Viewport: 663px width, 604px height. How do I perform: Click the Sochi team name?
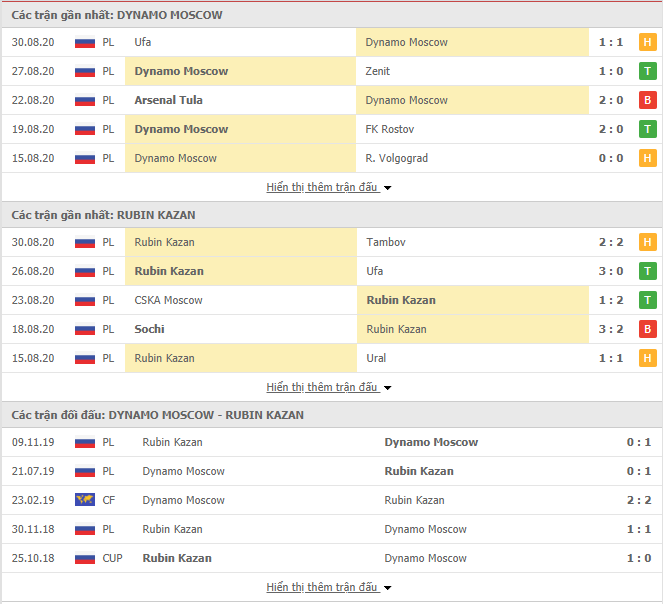149,329
